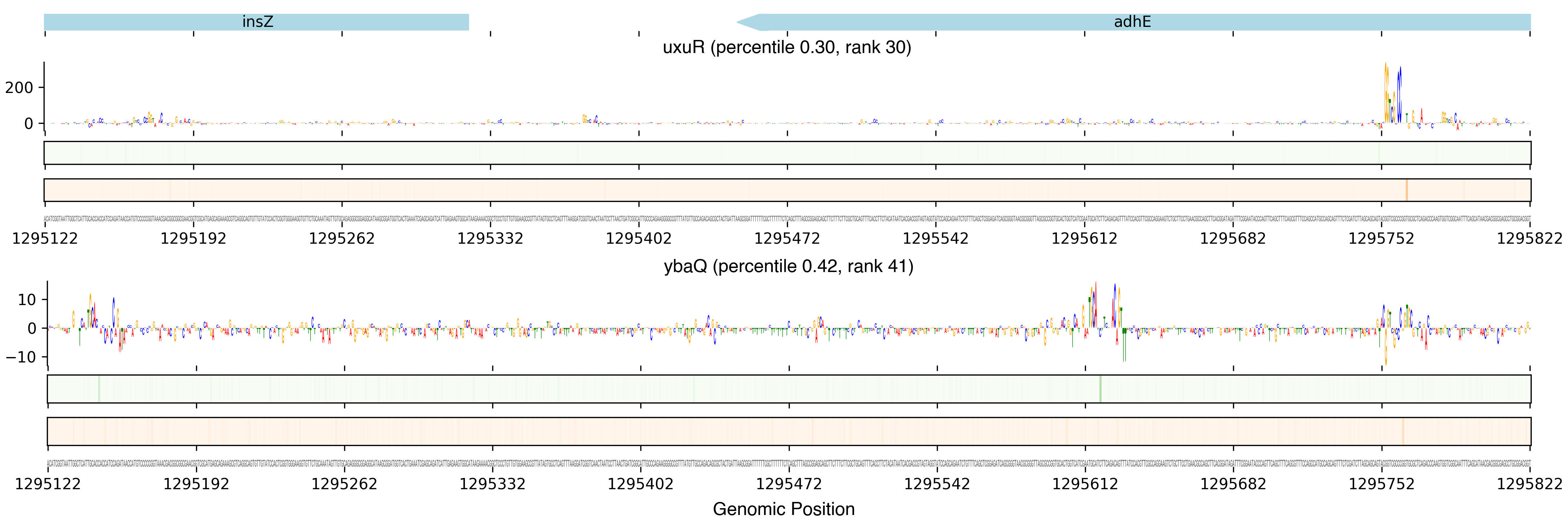This screenshot has width=1568, height=523.
Task: Click the 200 y-axis tick label of uxuR
Action: [x=19, y=88]
